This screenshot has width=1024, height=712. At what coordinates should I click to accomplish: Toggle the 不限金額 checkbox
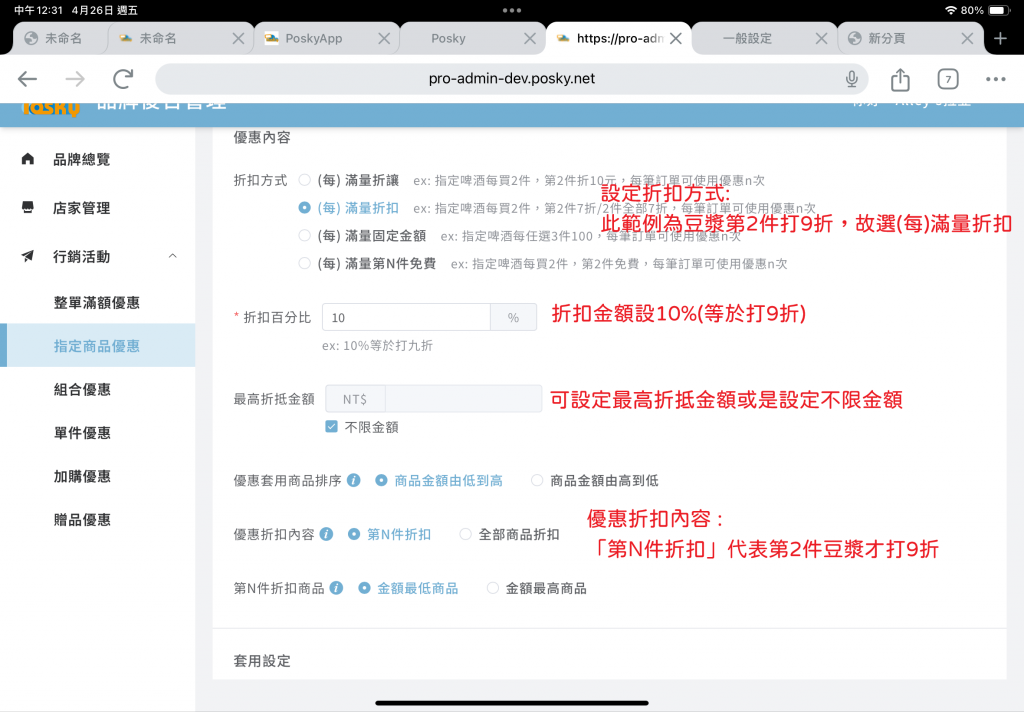[x=332, y=427]
